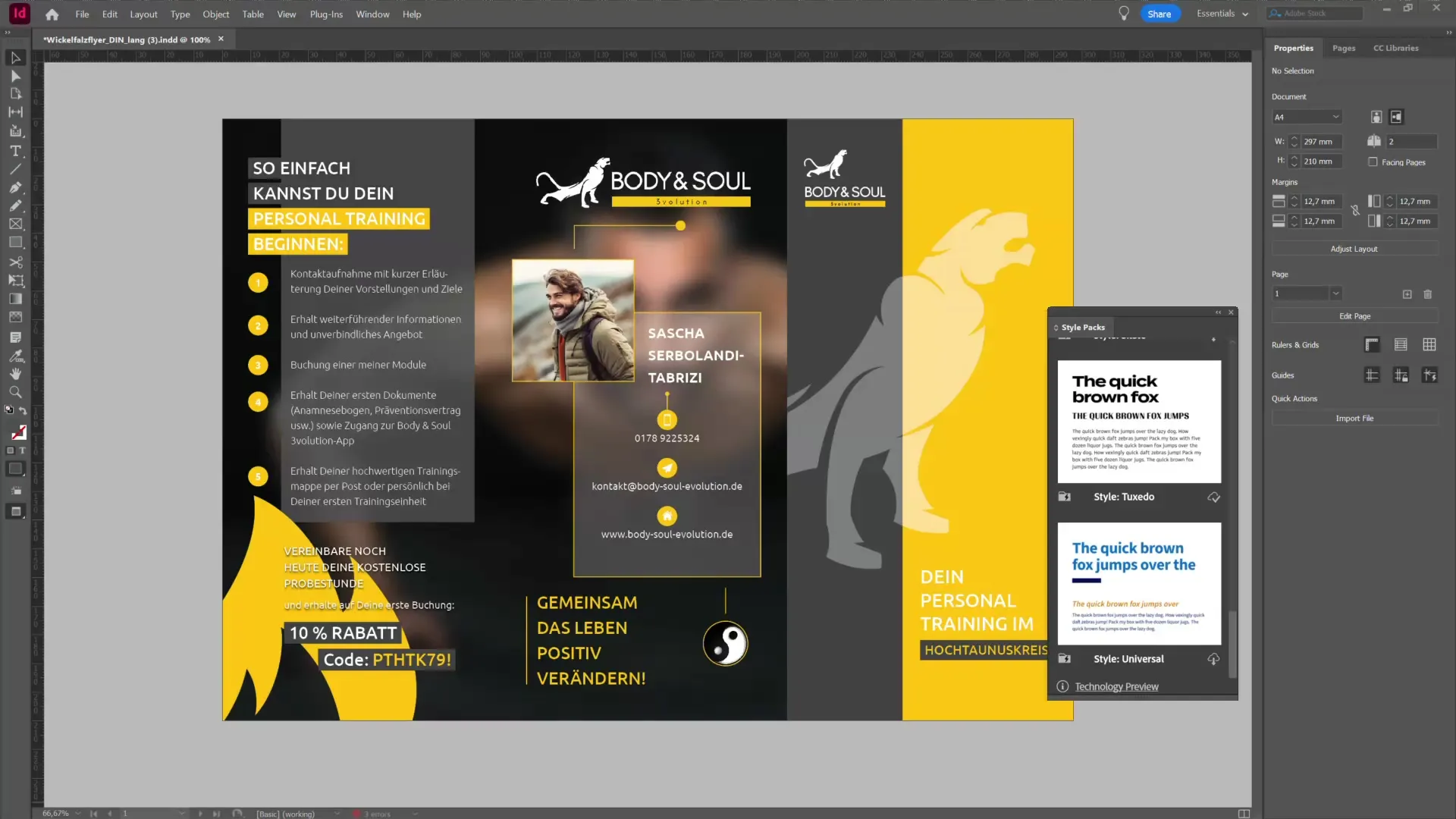Open the Essentials workspace dropdown
This screenshot has height=819, width=1456.
tap(1222, 14)
